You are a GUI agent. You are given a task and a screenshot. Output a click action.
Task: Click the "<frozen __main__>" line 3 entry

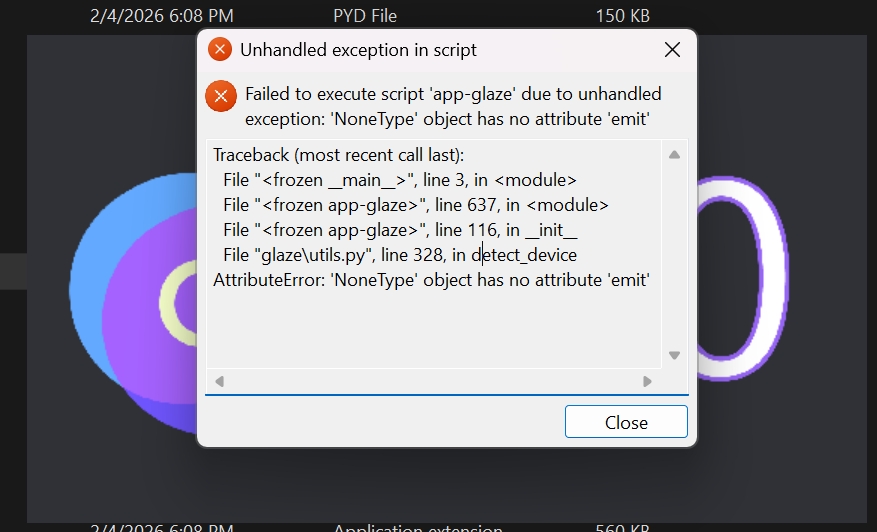399,180
